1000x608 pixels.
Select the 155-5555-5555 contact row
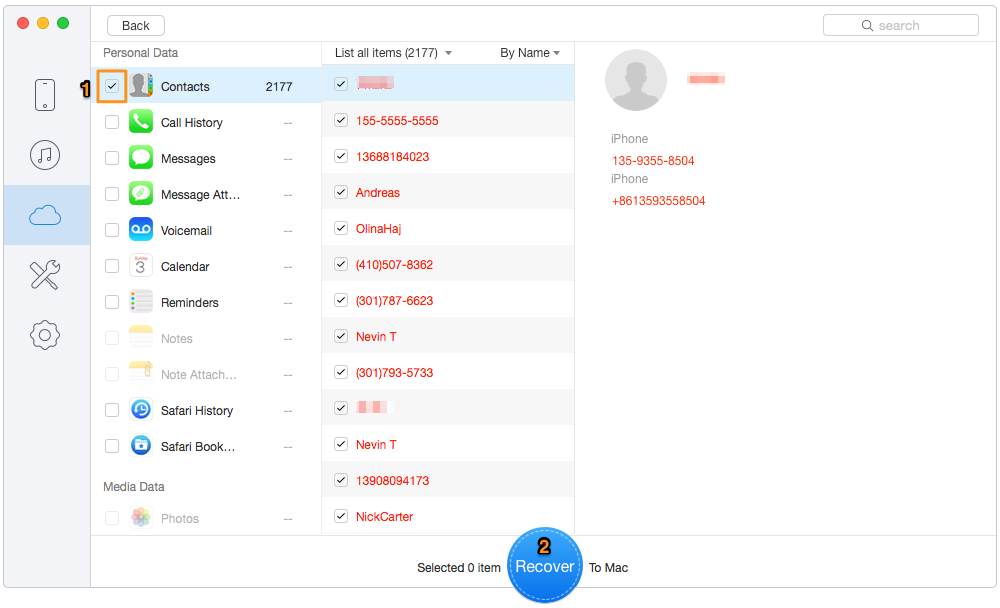(x=448, y=120)
